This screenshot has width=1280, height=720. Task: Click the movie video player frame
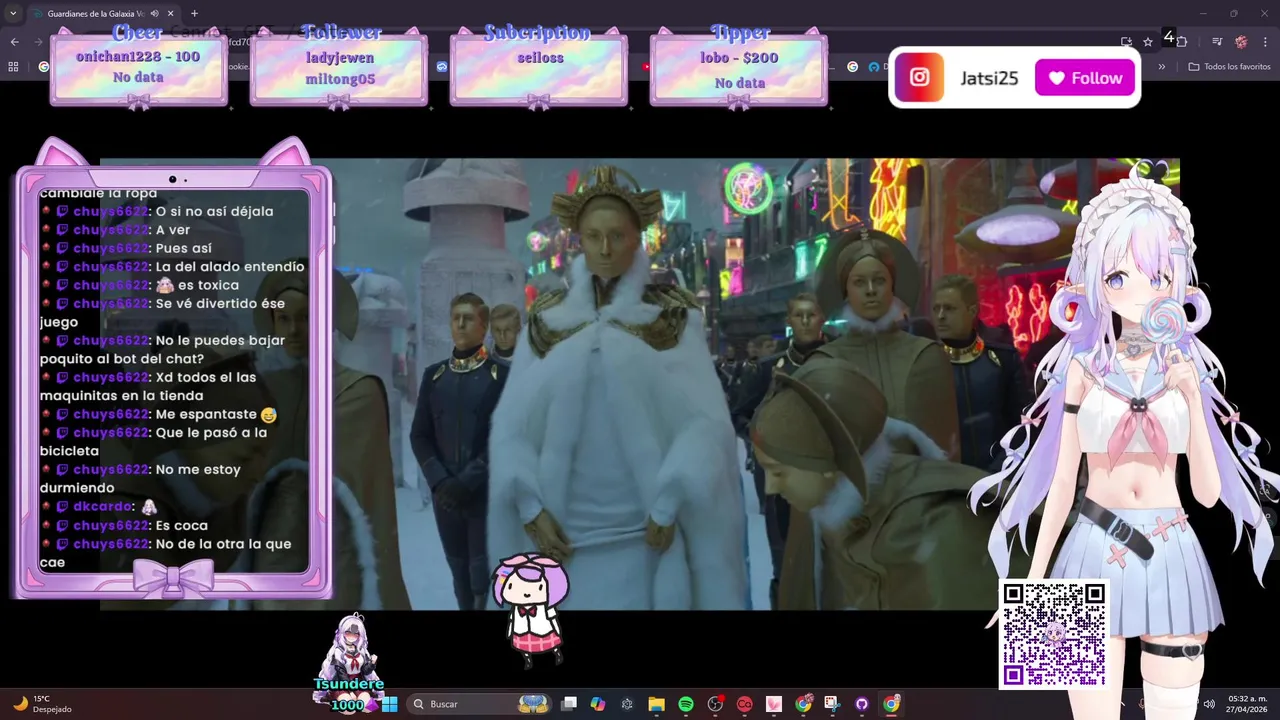click(x=640, y=384)
